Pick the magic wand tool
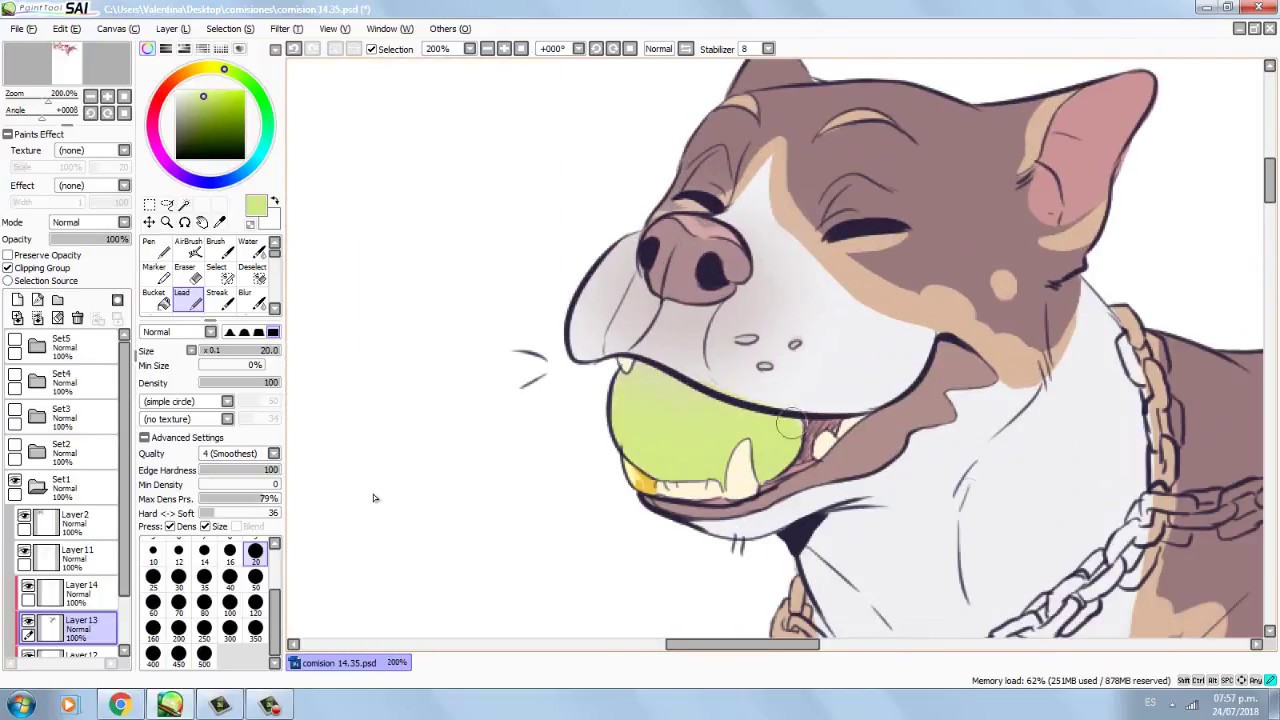The height and width of the screenshot is (720, 1280). [x=185, y=205]
